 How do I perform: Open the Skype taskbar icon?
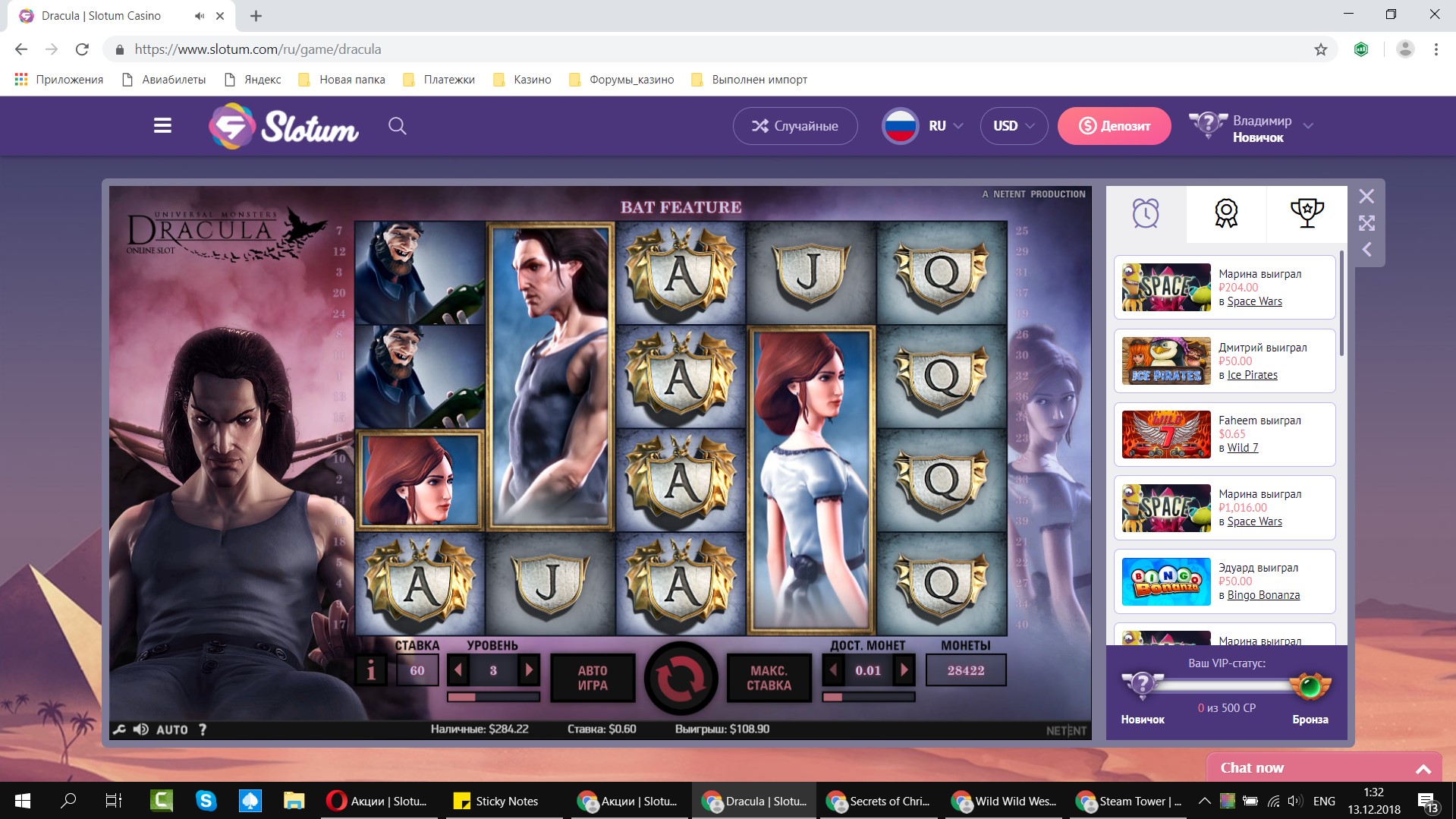[x=206, y=801]
